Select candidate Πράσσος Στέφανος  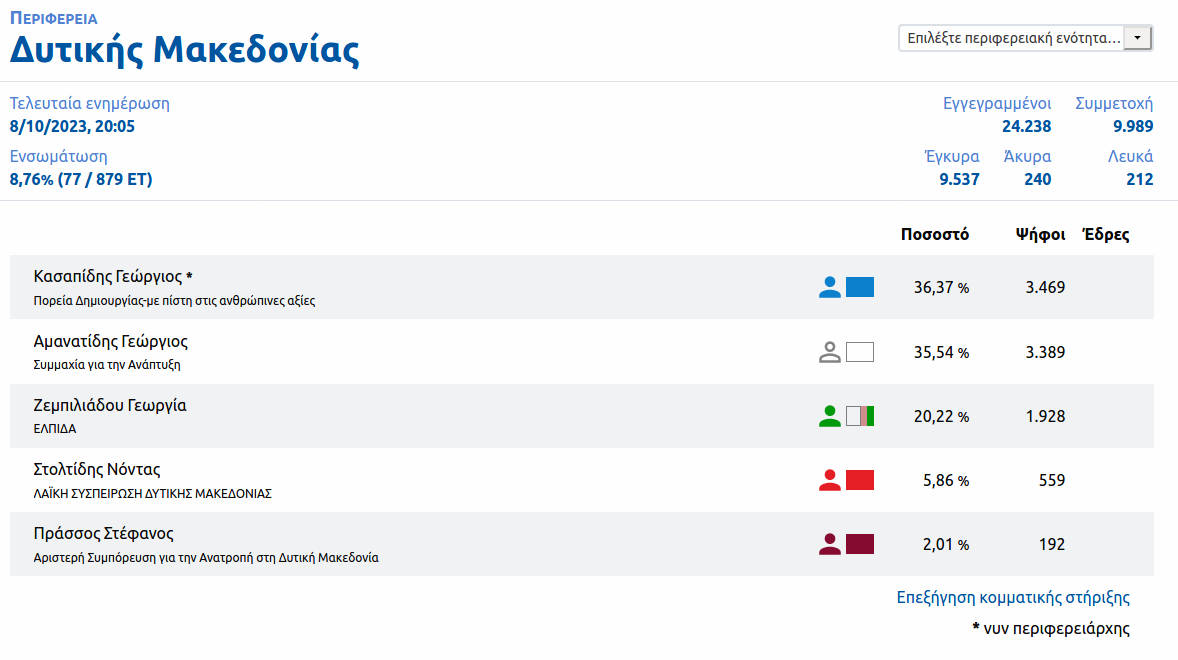104,534
